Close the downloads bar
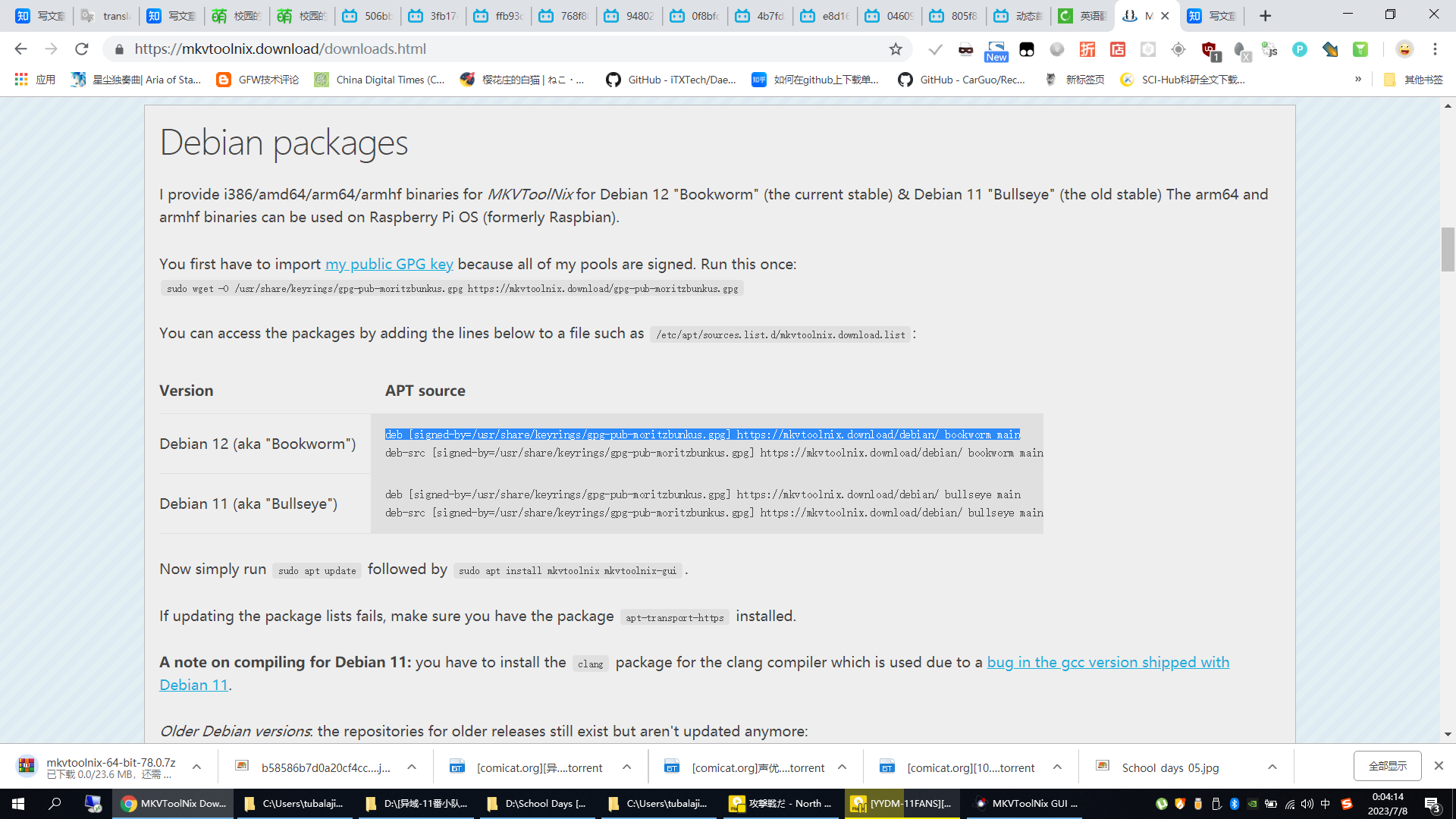The width and height of the screenshot is (1456, 819). point(1439,766)
